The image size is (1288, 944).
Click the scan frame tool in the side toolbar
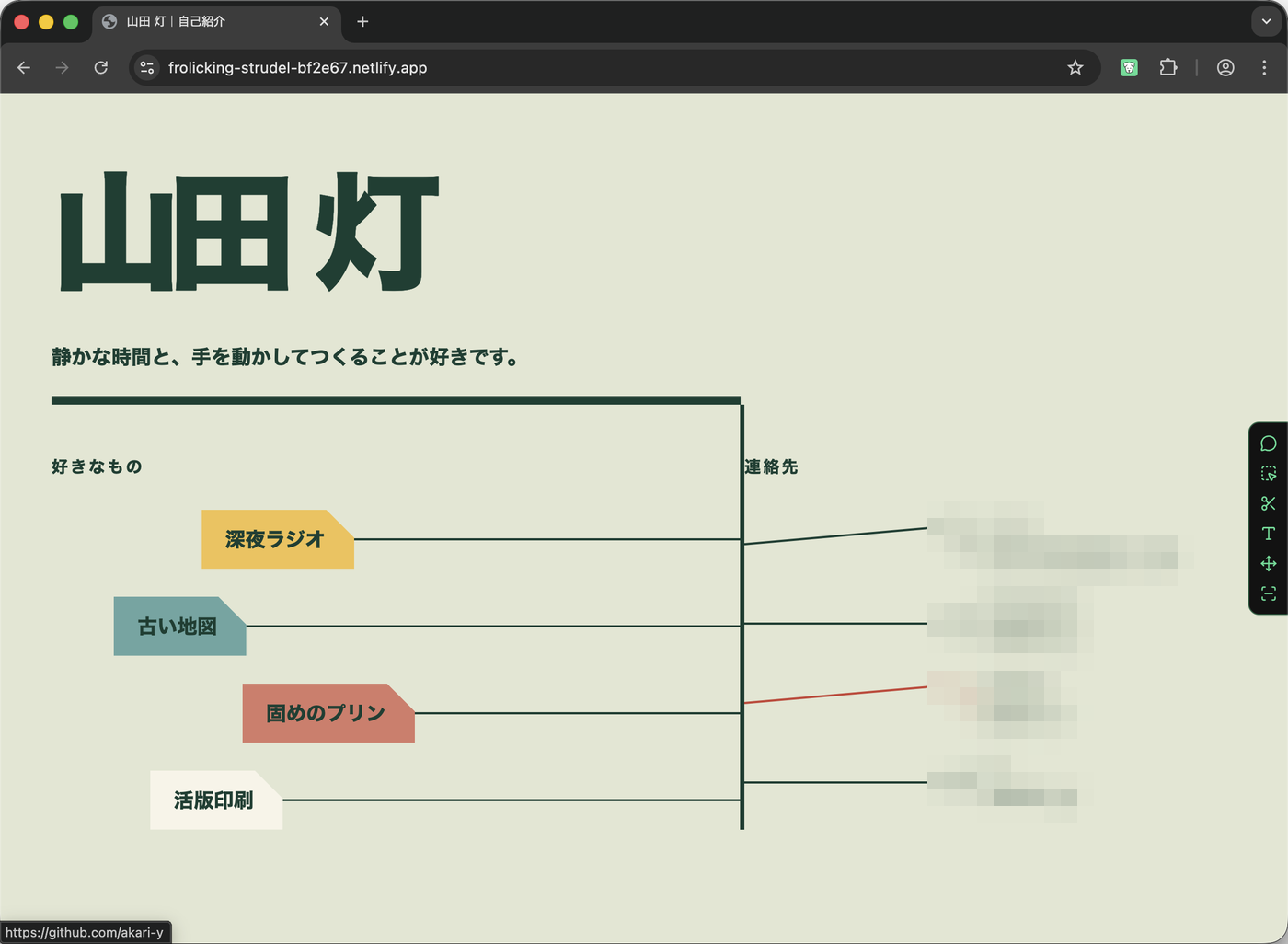click(x=1269, y=593)
